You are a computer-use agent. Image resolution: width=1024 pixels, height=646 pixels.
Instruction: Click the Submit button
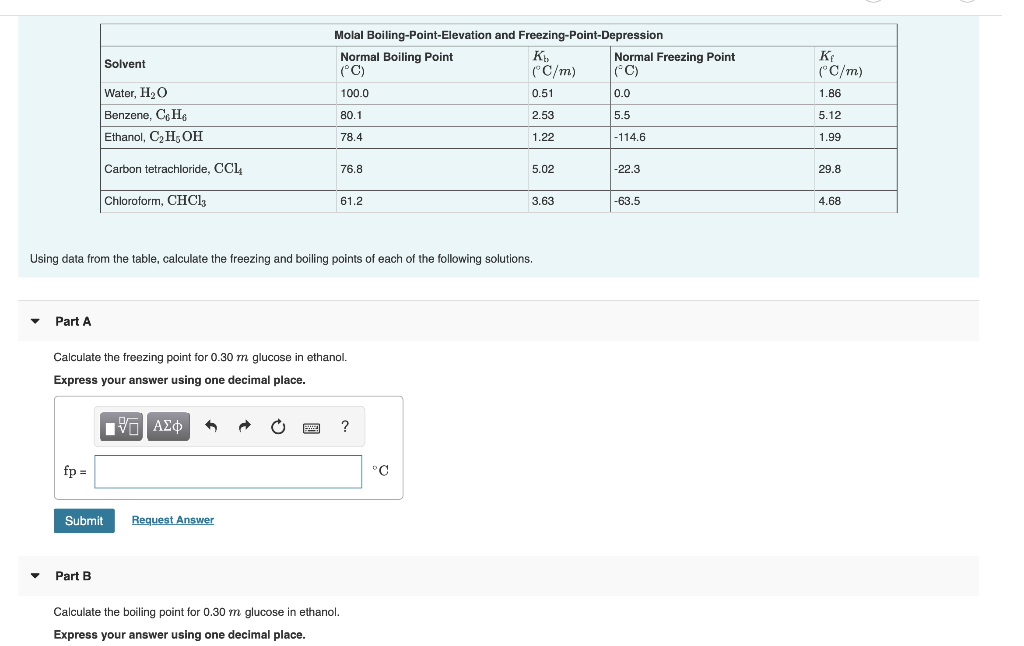click(83, 520)
